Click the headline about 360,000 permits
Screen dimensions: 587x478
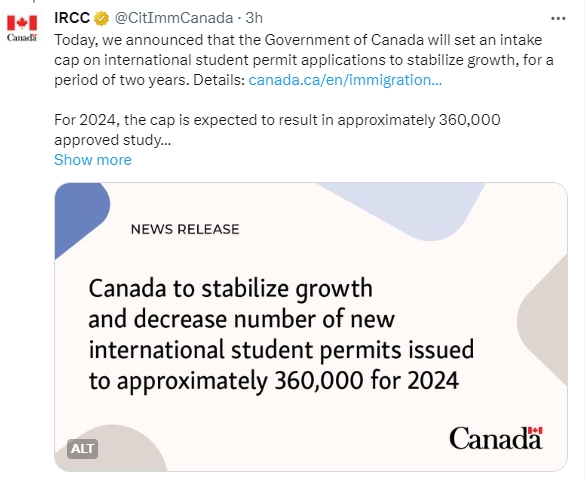[x=281, y=335]
